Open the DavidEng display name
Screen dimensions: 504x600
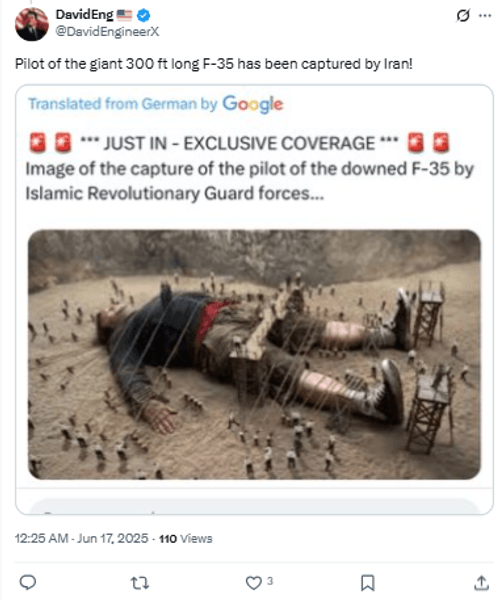[x=85, y=15]
